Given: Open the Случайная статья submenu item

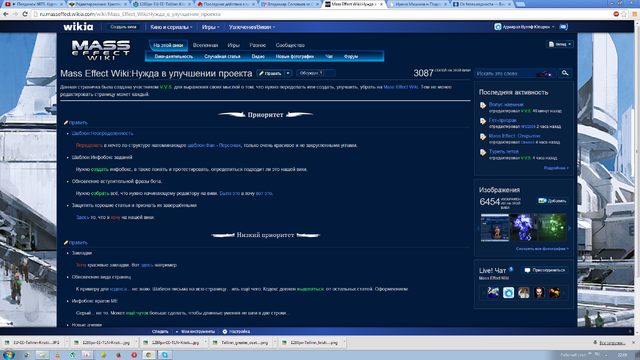Looking at the screenshot, I should 222,56.
